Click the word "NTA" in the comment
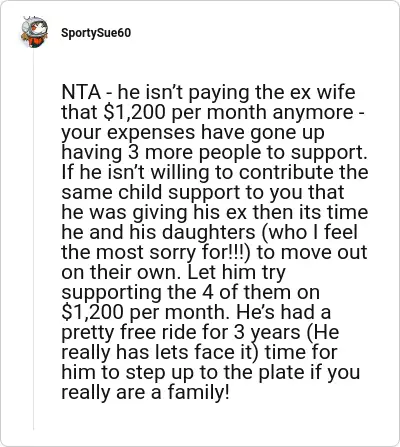Screen dimensions: 400x447 (x=81, y=92)
